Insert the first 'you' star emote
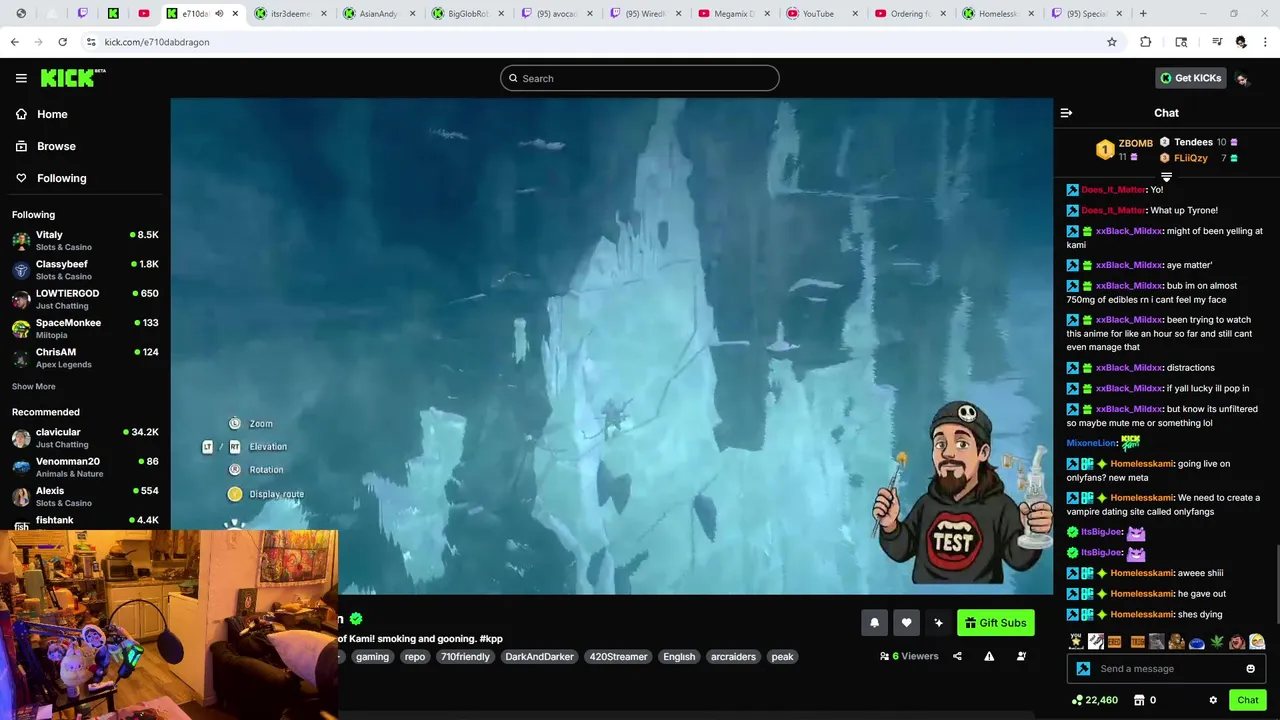Viewport: 1280px width, 720px height. (x=1076, y=642)
